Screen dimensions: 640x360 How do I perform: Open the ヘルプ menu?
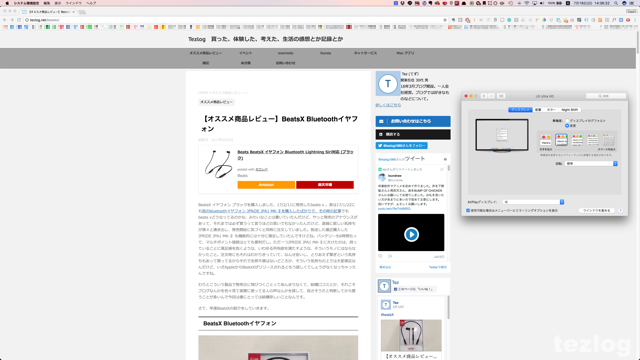pyautogui.click(x=91, y=3)
